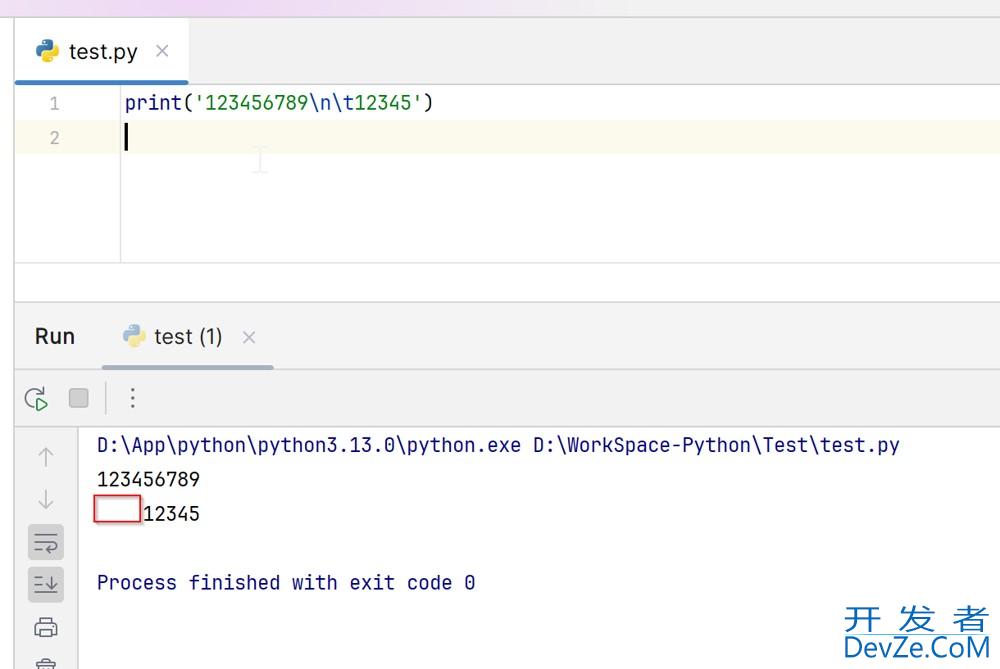
Task: Select the test.py editor tab
Action: tap(102, 52)
